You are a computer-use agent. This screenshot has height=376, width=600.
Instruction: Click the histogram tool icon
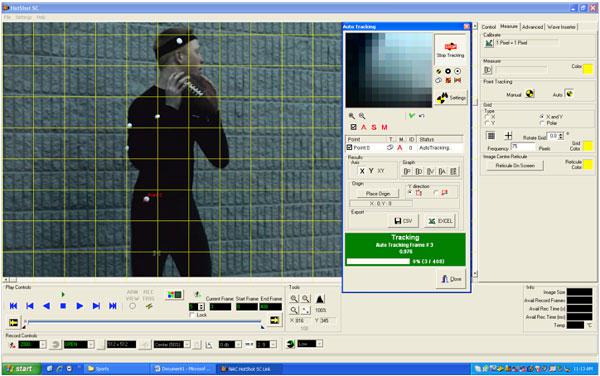pyautogui.click(x=320, y=299)
